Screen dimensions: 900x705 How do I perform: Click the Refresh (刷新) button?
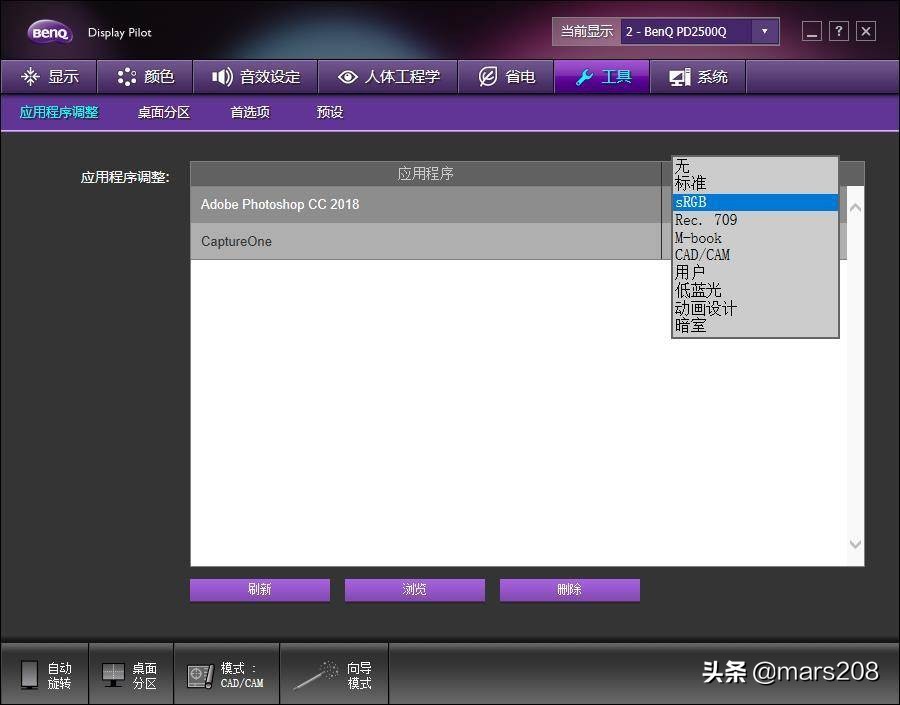pyautogui.click(x=260, y=590)
